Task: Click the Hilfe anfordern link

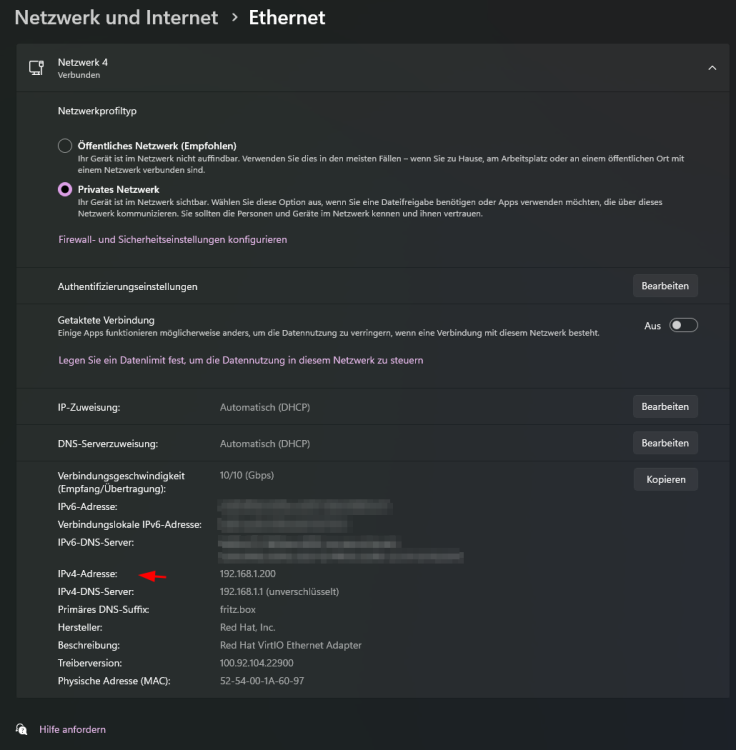Action: point(72,729)
